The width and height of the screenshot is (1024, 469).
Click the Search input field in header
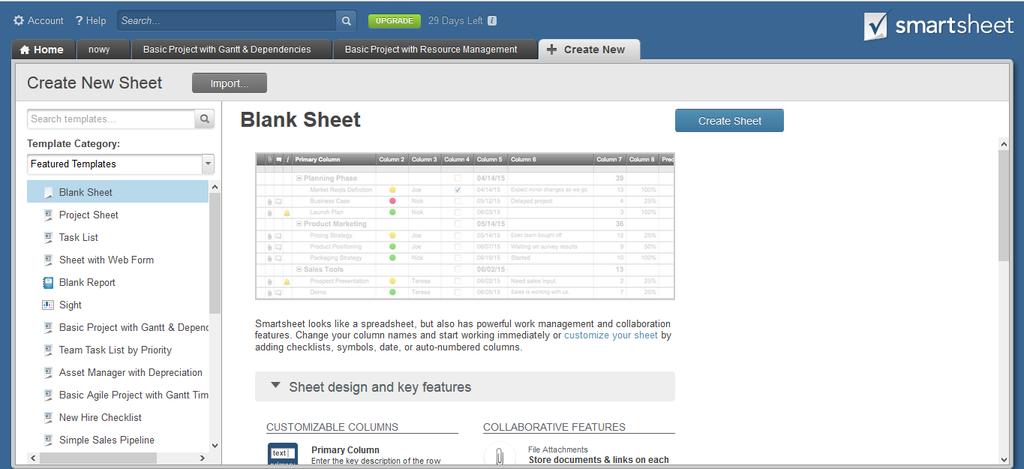pyautogui.click(x=227, y=20)
